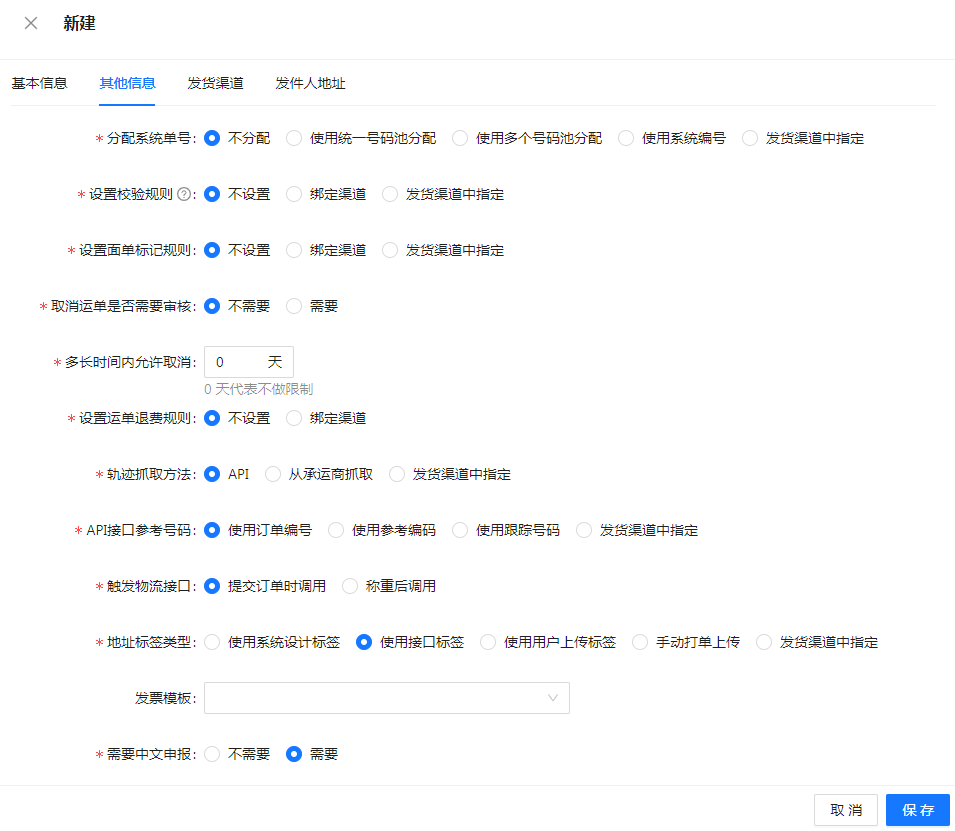The image size is (955, 831).
Task: Click the 多长时间内允许取消 days input
Action: point(248,362)
